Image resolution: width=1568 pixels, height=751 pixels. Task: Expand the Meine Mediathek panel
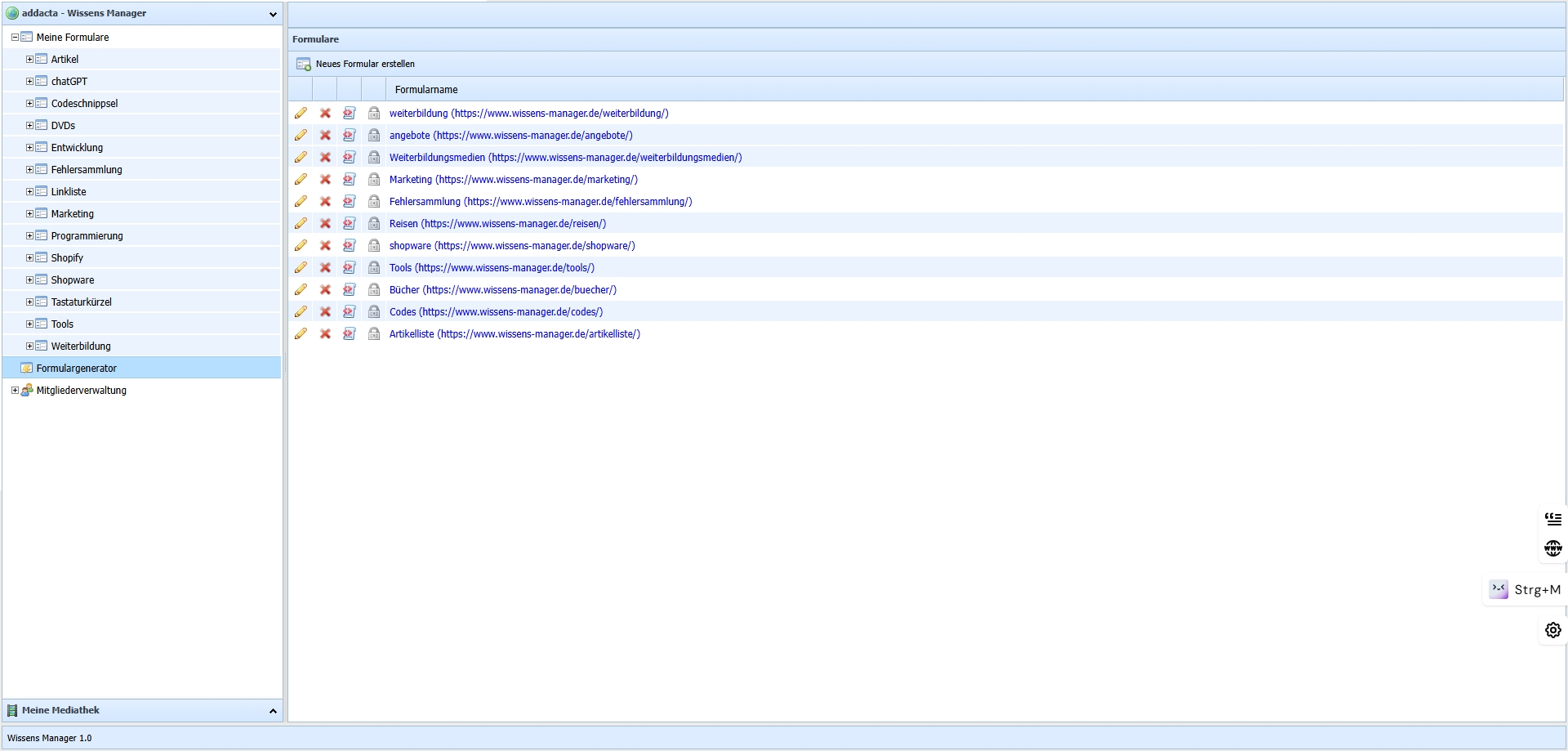(273, 711)
